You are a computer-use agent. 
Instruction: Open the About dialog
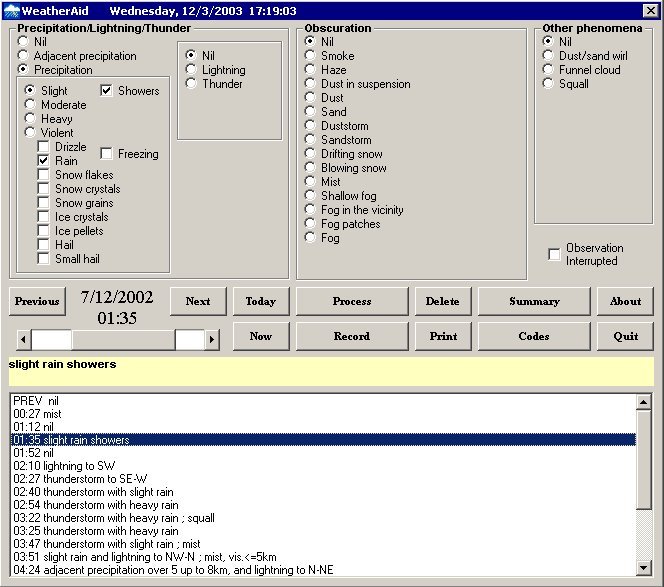(x=625, y=301)
